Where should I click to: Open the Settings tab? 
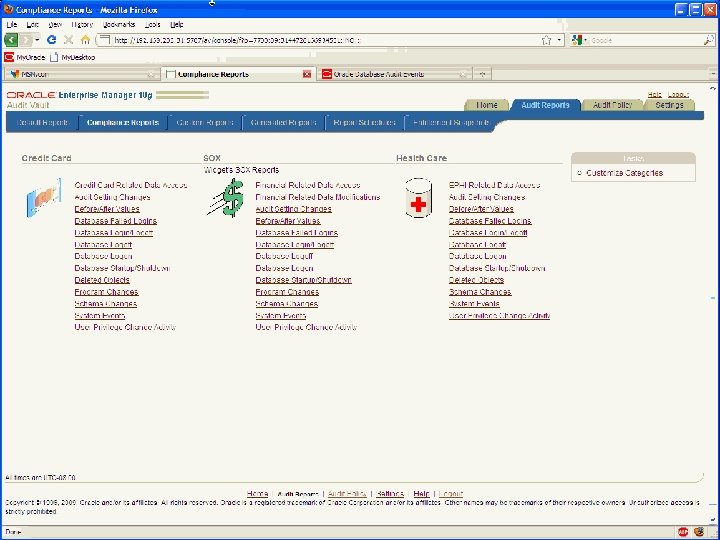[669, 105]
